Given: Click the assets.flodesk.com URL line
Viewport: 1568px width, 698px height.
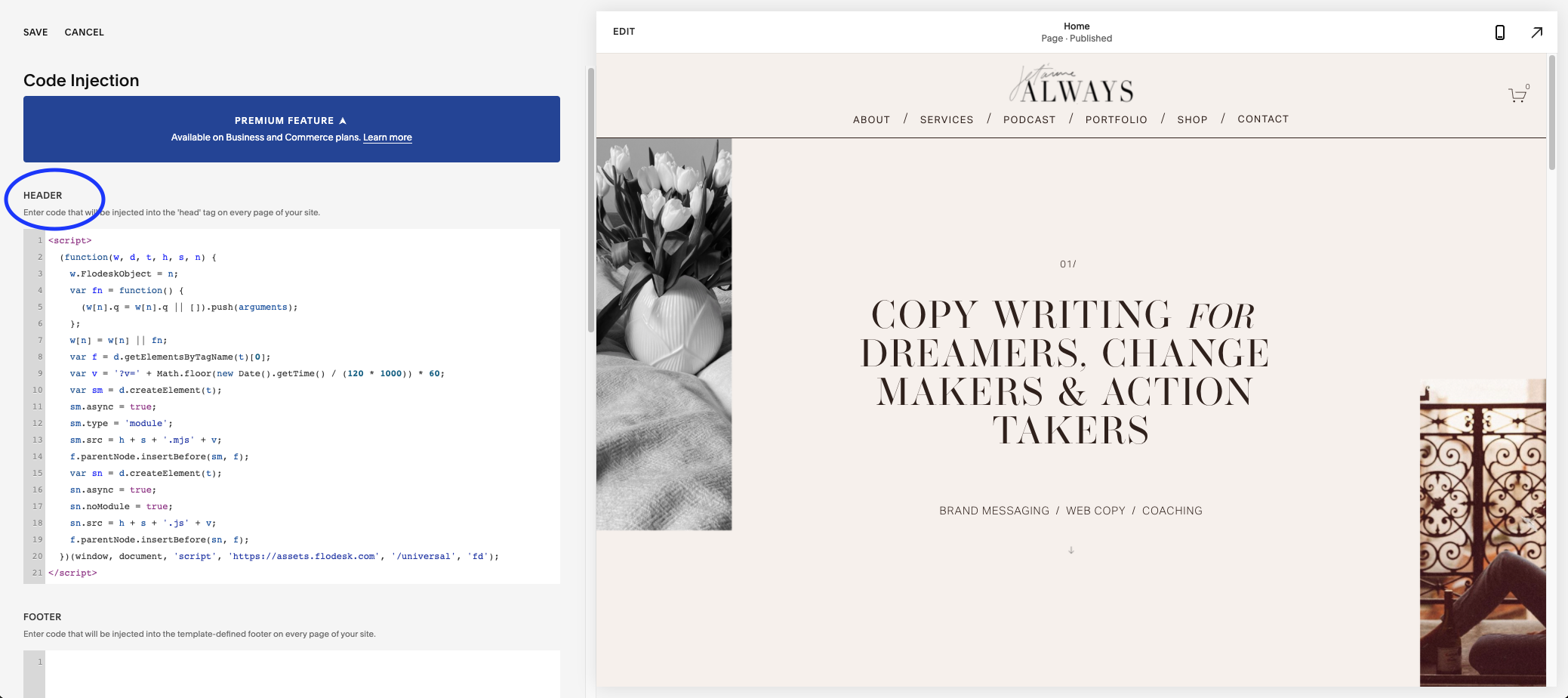Looking at the screenshot, I should pyautogui.click(x=279, y=556).
